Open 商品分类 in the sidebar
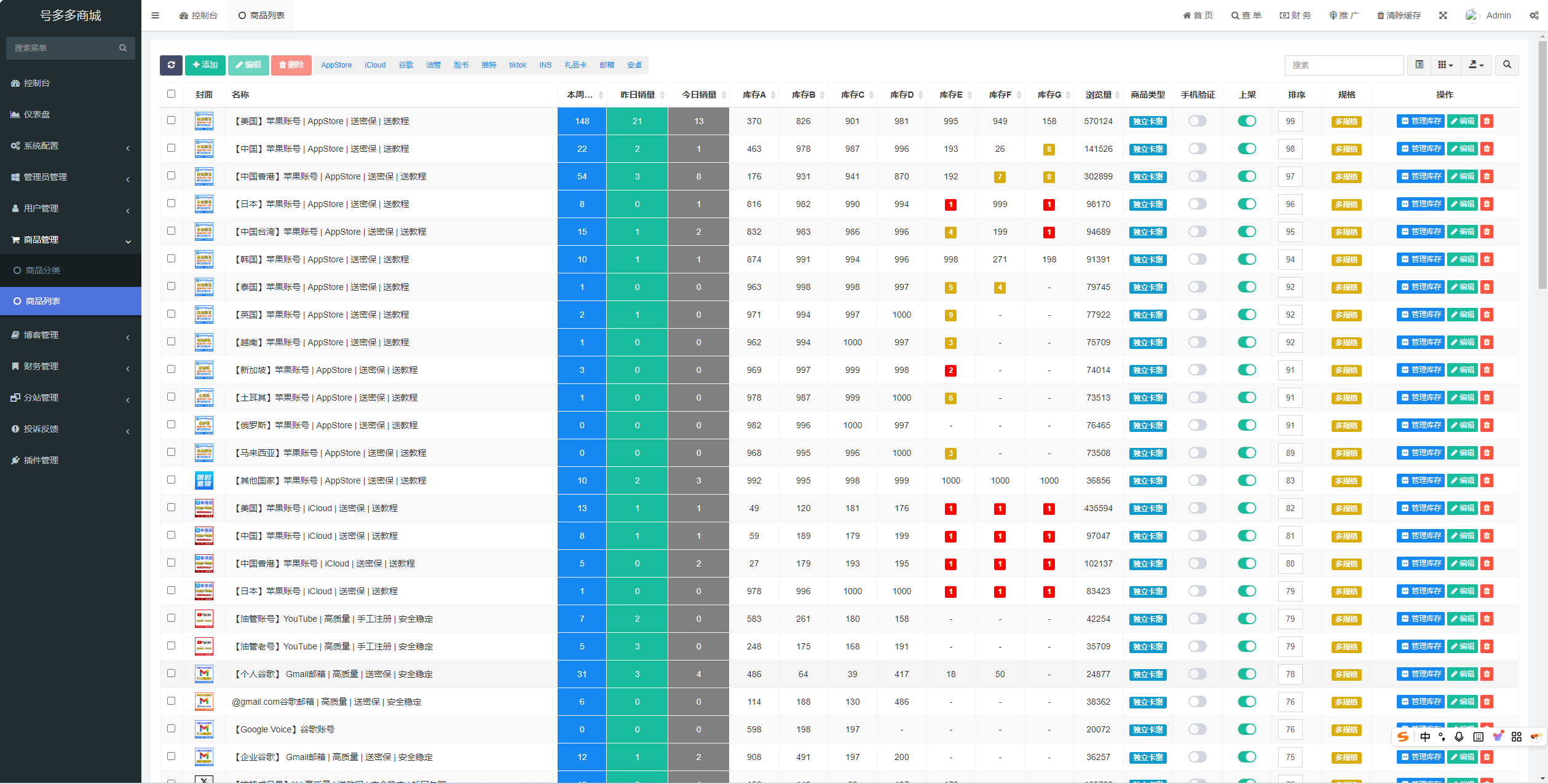1548x784 pixels. tap(43, 270)
